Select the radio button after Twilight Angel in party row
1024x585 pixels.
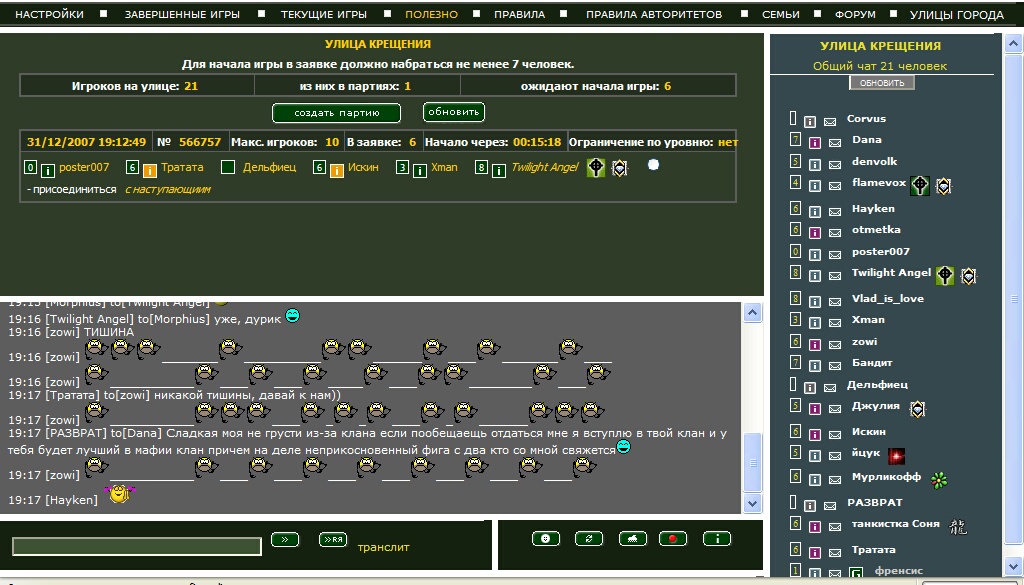pos(653,165)
